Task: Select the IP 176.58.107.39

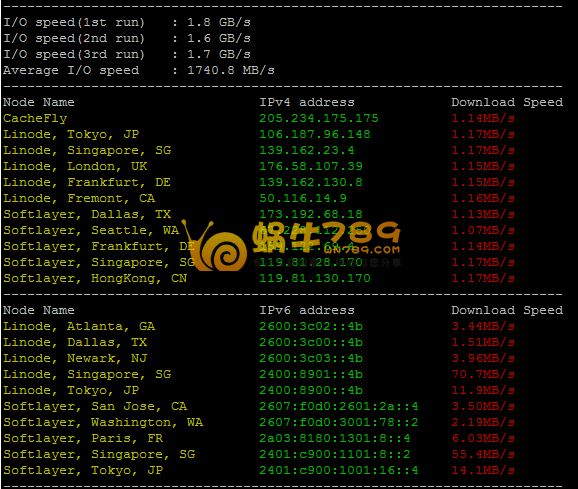Action: click(x=311, y=166)
